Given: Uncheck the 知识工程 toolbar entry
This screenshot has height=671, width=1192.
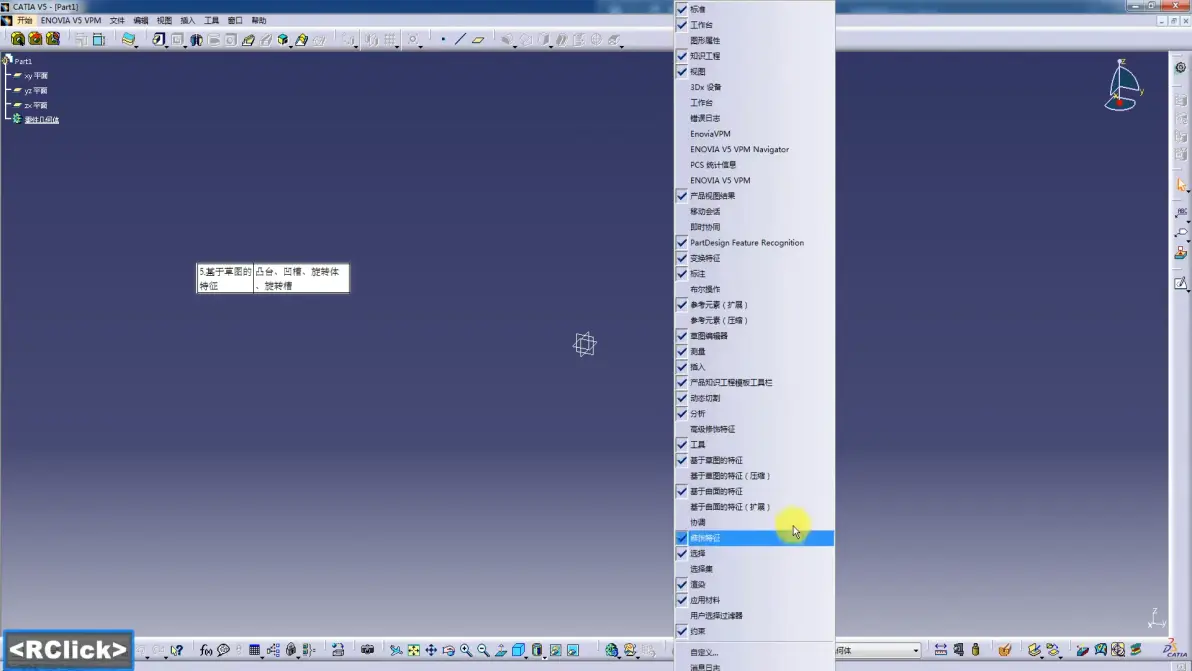Looking at the screenshot, I should coord(754,56).
